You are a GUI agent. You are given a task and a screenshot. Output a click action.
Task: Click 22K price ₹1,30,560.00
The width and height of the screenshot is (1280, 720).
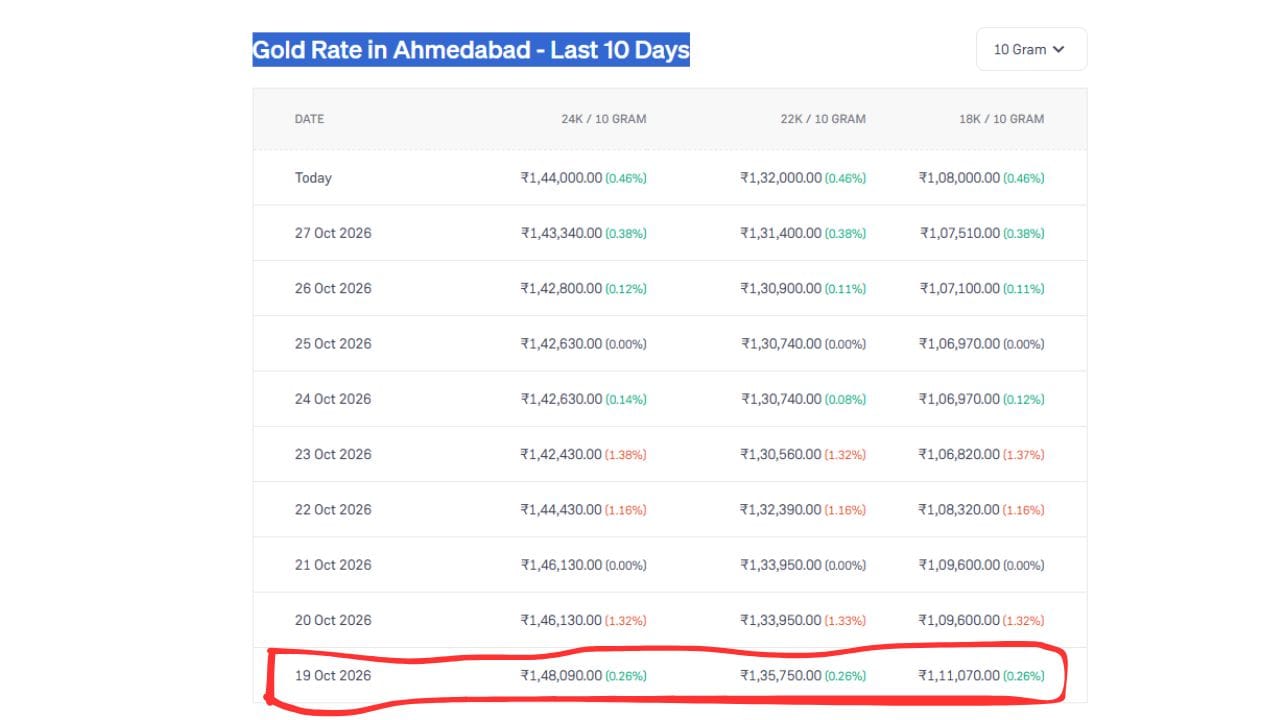coord(781,454)
